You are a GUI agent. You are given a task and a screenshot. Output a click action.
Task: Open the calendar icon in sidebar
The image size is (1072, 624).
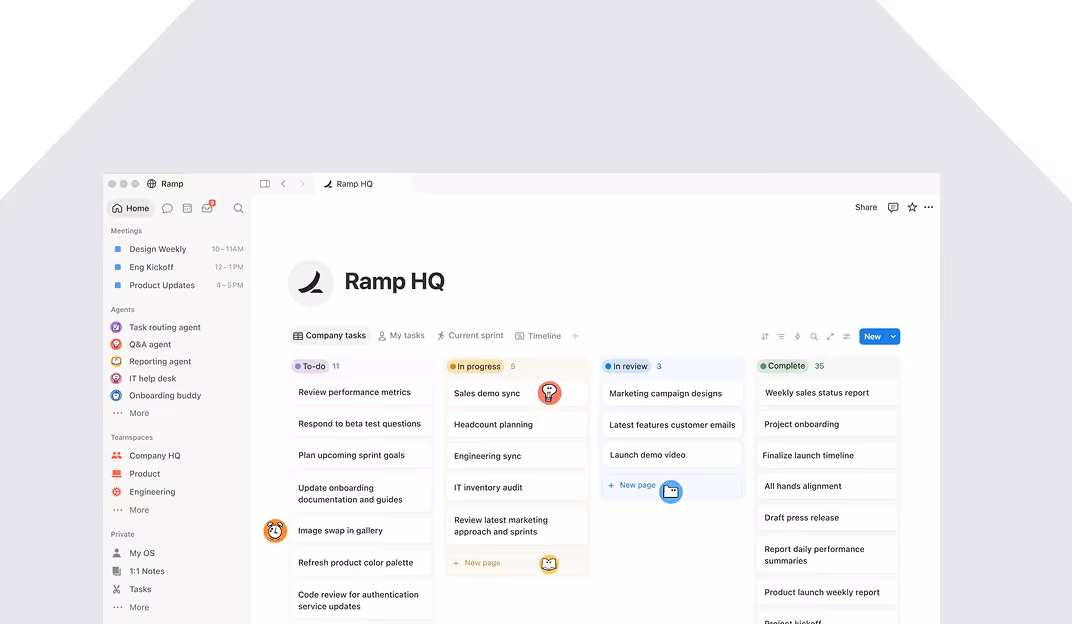coord(187,208)
